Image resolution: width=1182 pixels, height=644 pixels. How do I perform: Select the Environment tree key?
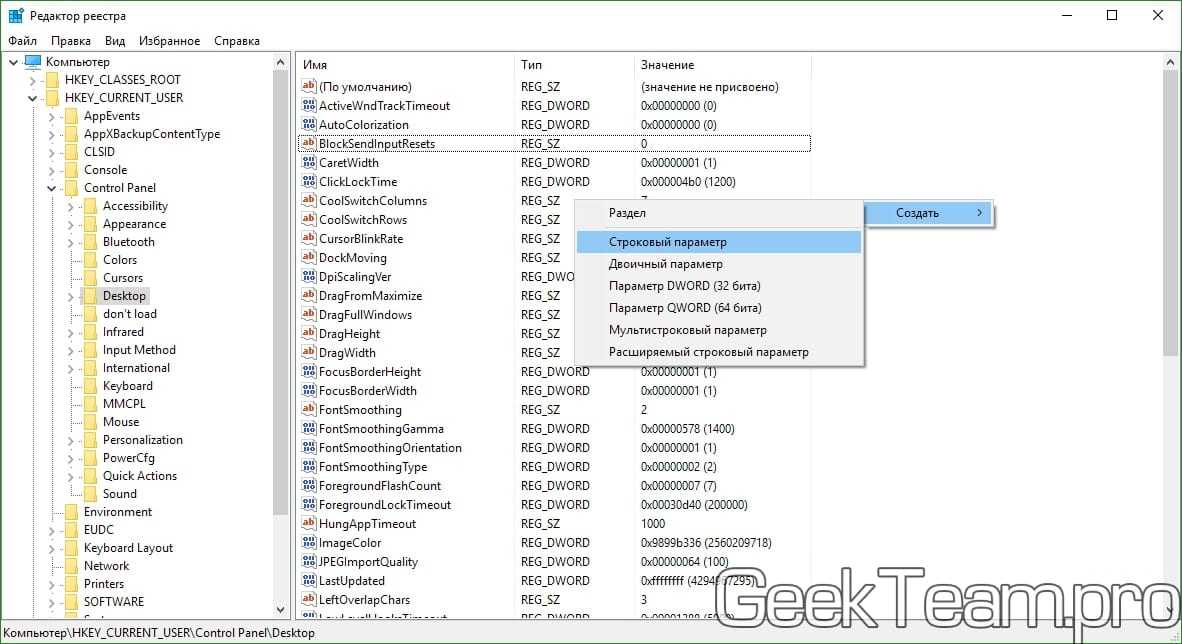click(118, 512)
